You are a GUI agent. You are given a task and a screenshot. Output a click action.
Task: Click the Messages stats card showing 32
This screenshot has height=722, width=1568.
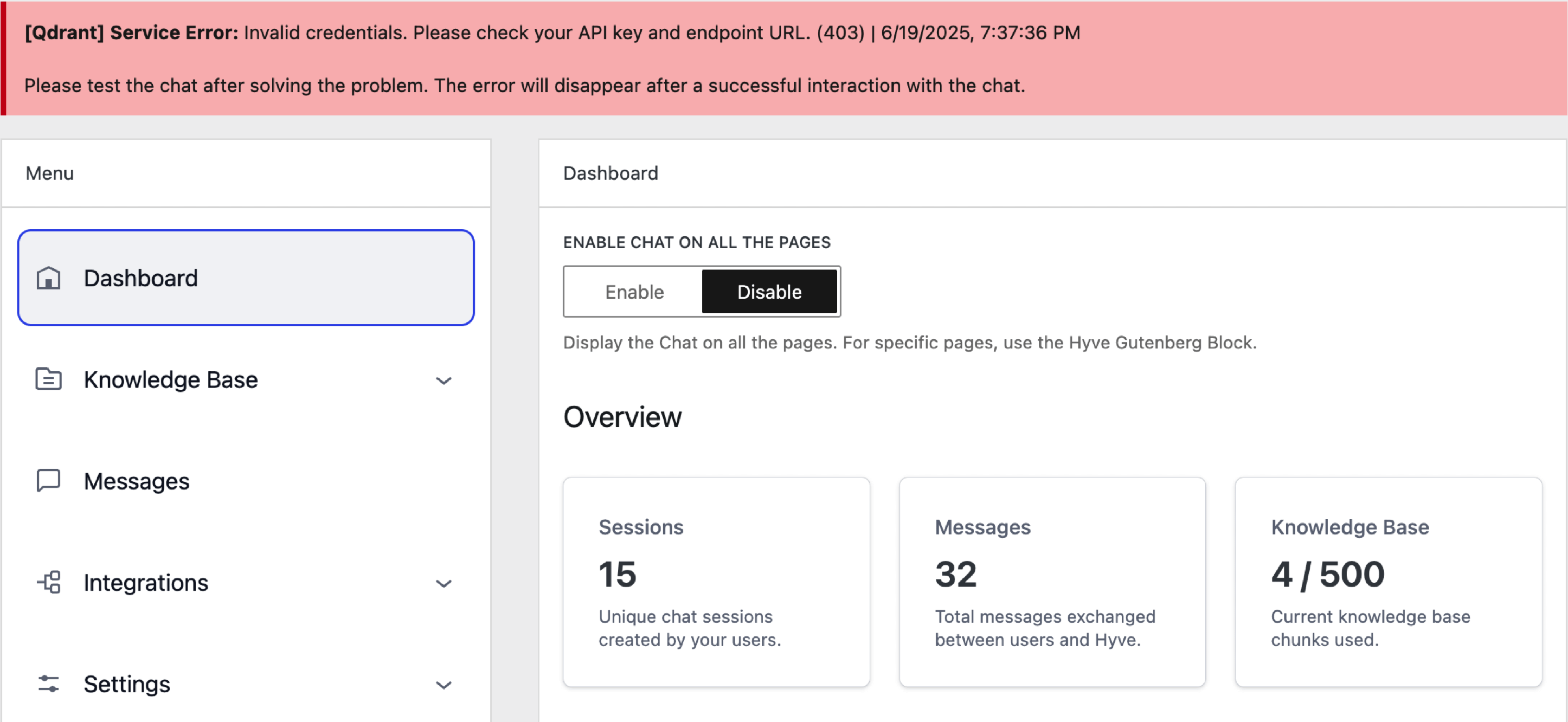[1052, 581]
